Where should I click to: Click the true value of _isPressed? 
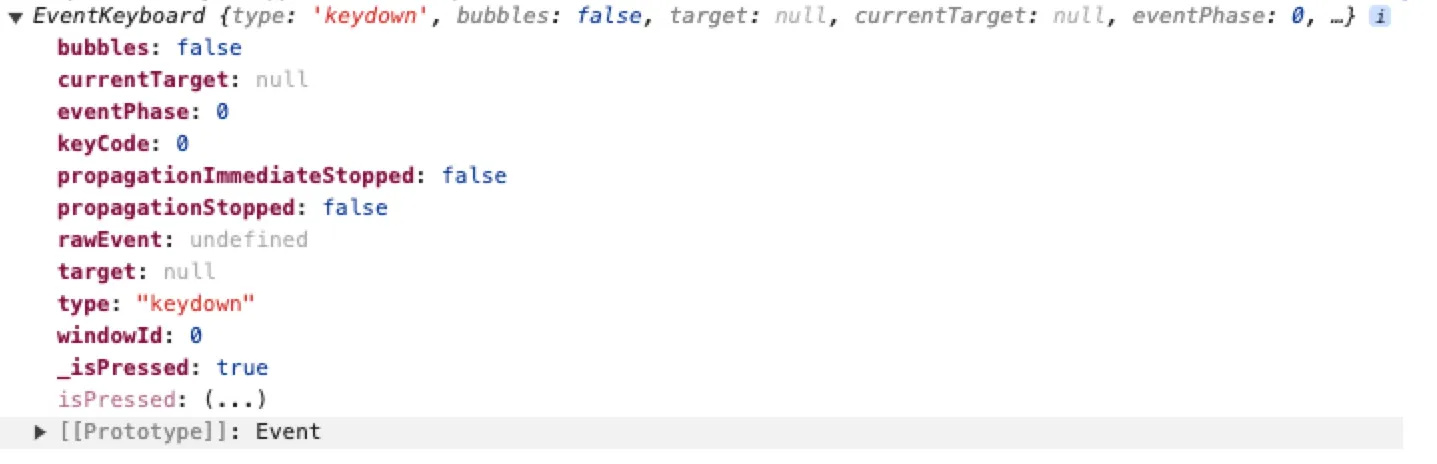point(243,368)
